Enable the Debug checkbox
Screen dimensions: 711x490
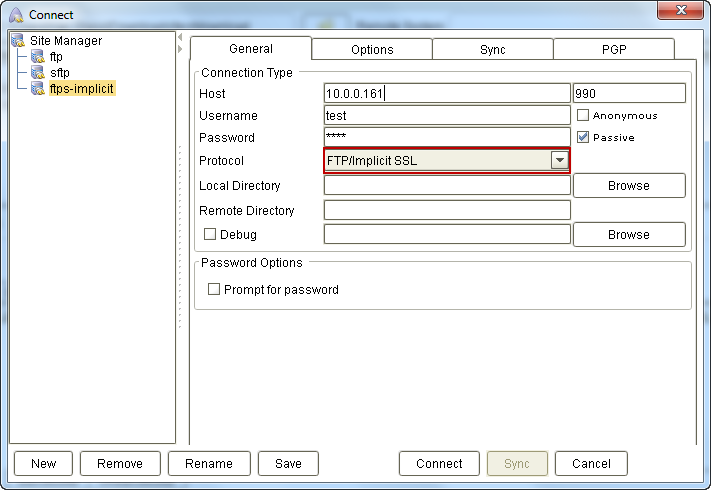[x=209, y=234]
